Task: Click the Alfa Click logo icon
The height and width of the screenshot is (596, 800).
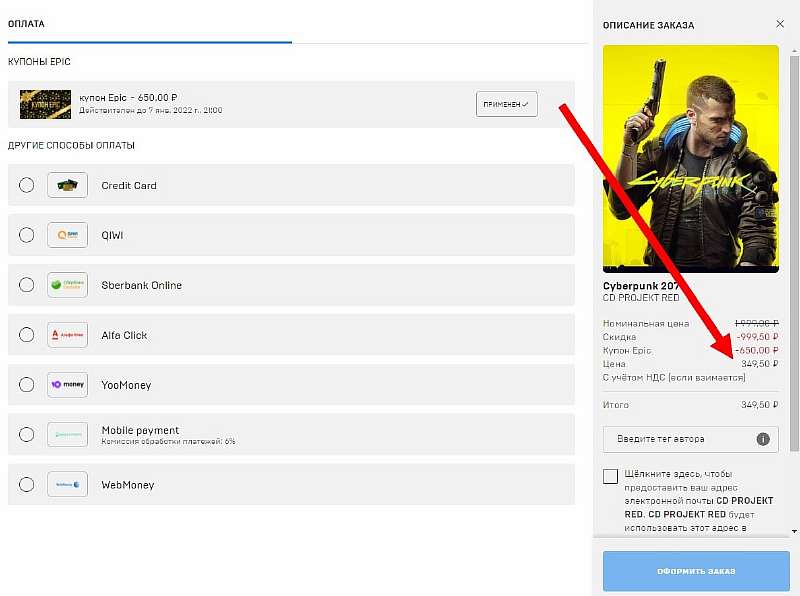Action: 67,335
